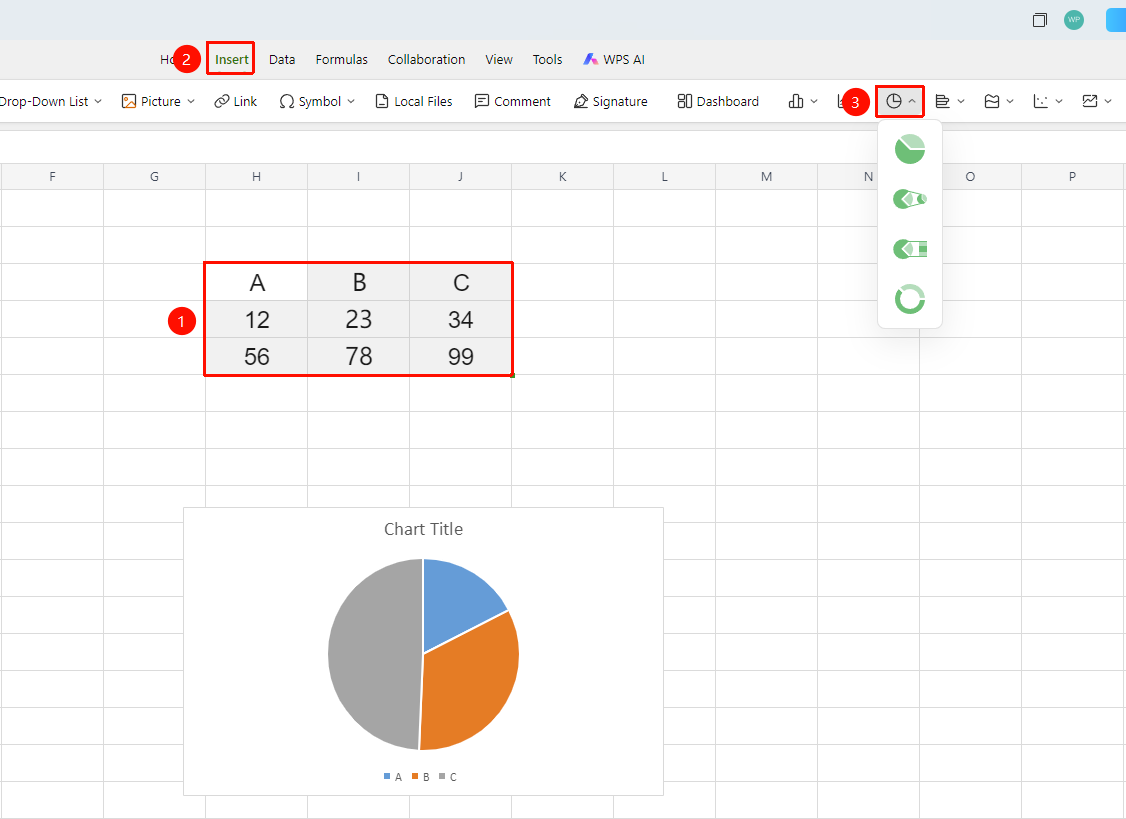
Task: Expand the Drop-Down List chevron
Action: (x=98, y=101)
